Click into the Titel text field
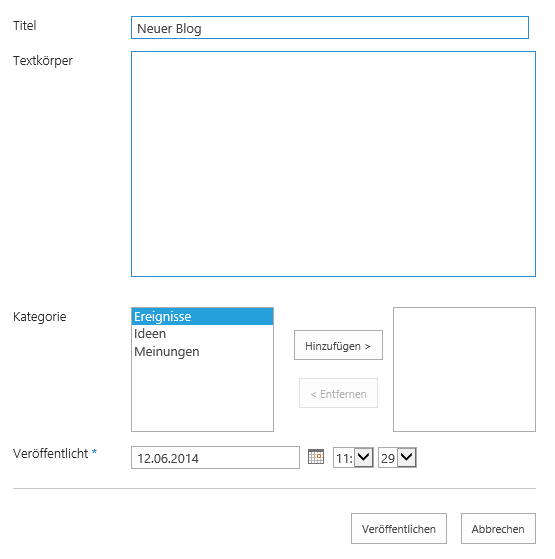The height and width of the screenshot is (559, 555). [x=330, y=28]
